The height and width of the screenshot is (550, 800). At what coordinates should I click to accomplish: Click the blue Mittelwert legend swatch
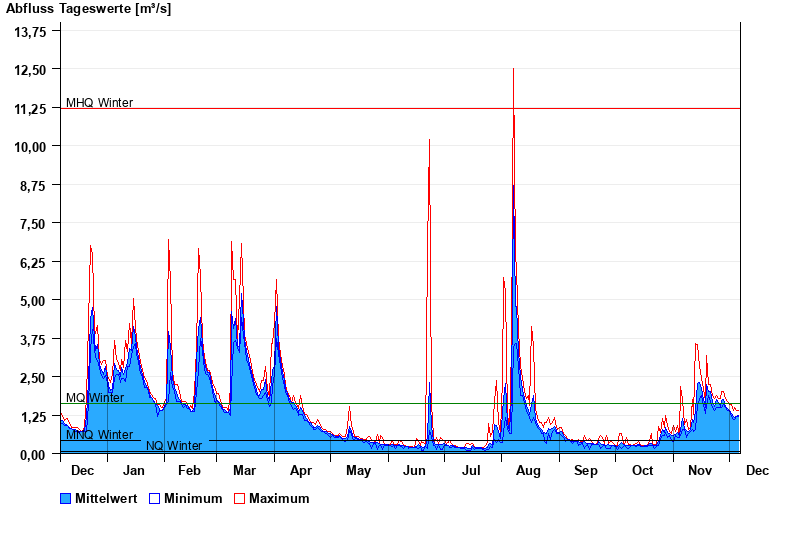(x=66, y=498)
